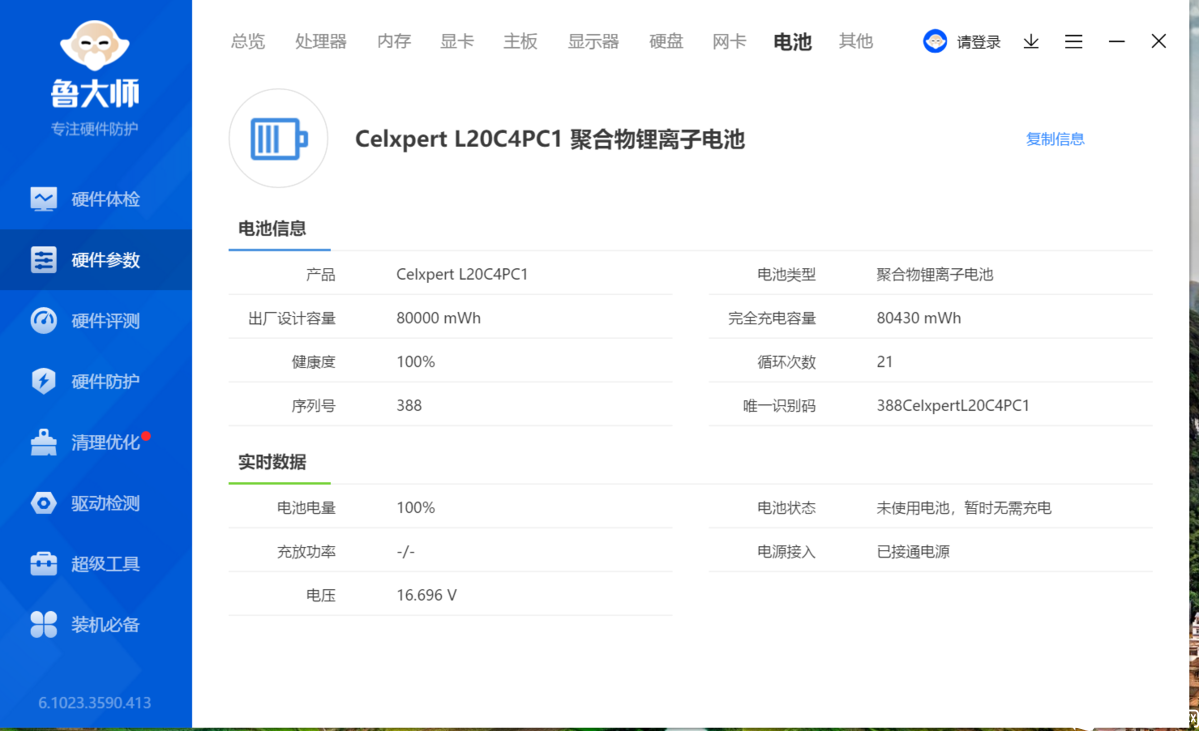Switch to the 显示器 tab
Viewport: 1199px width, 731px height.
point(593,41)
